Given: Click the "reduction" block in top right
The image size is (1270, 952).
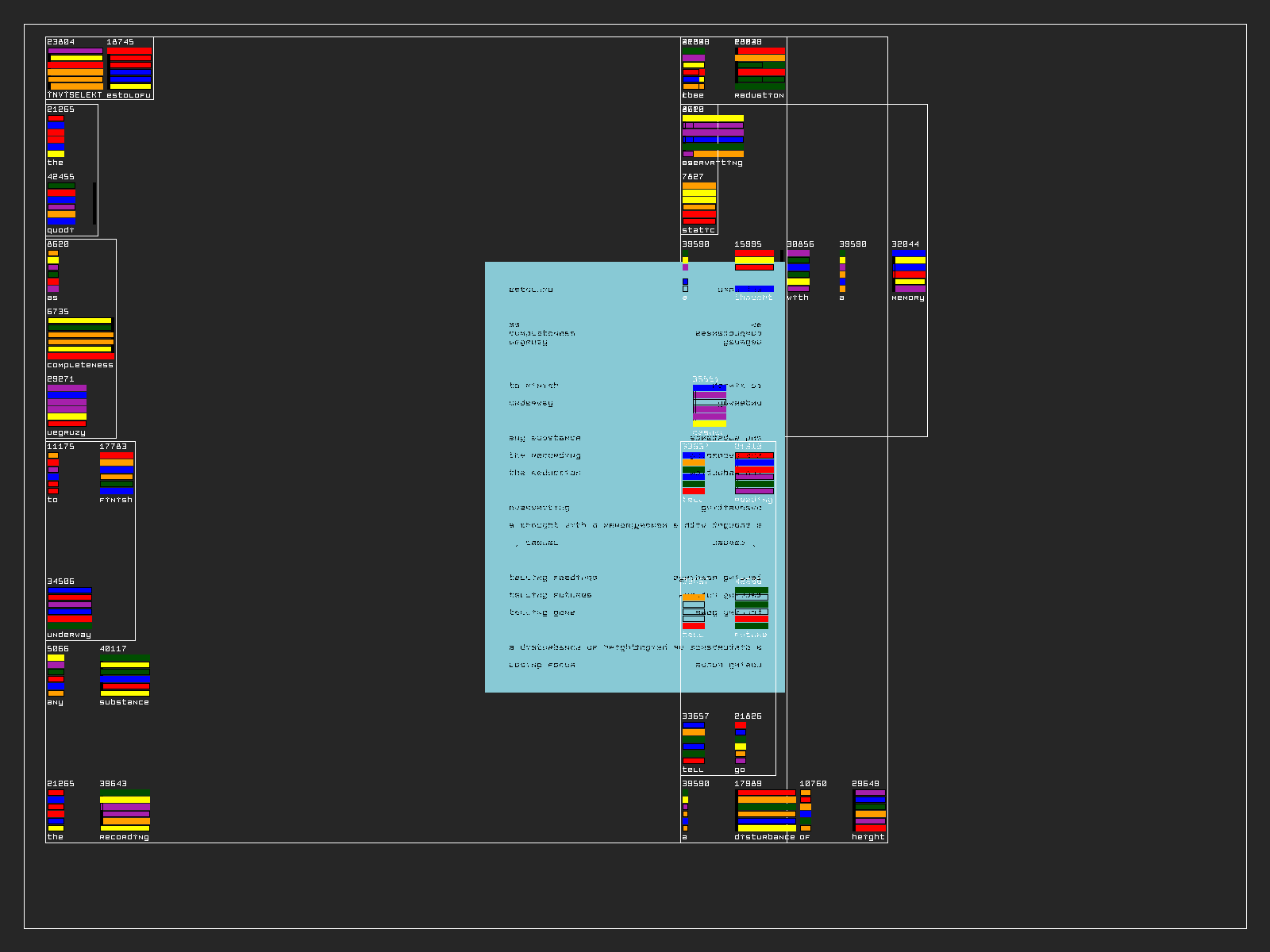Looking at the screenshot, I should tap(760, 68).
